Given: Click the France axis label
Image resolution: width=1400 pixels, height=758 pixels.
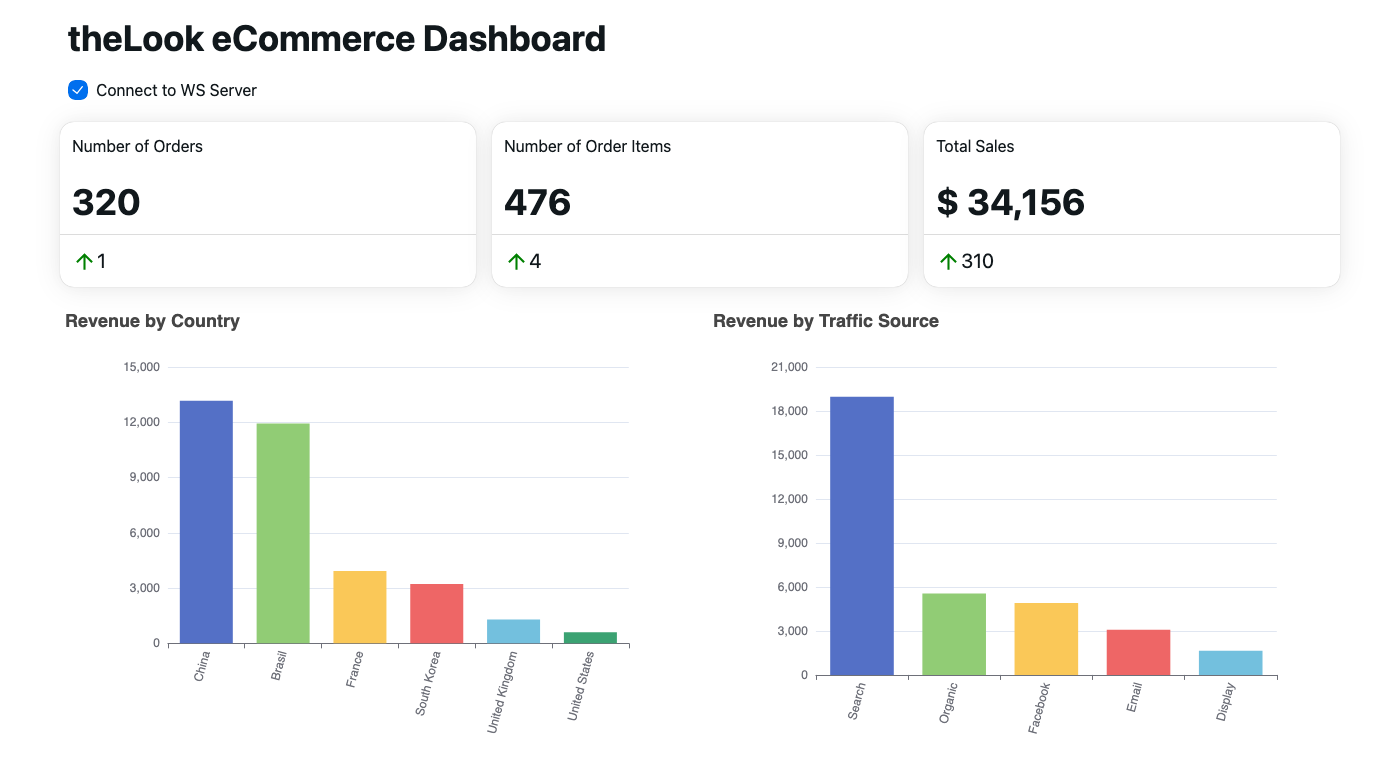Looking at the screenshot, I should coord(354,670).
